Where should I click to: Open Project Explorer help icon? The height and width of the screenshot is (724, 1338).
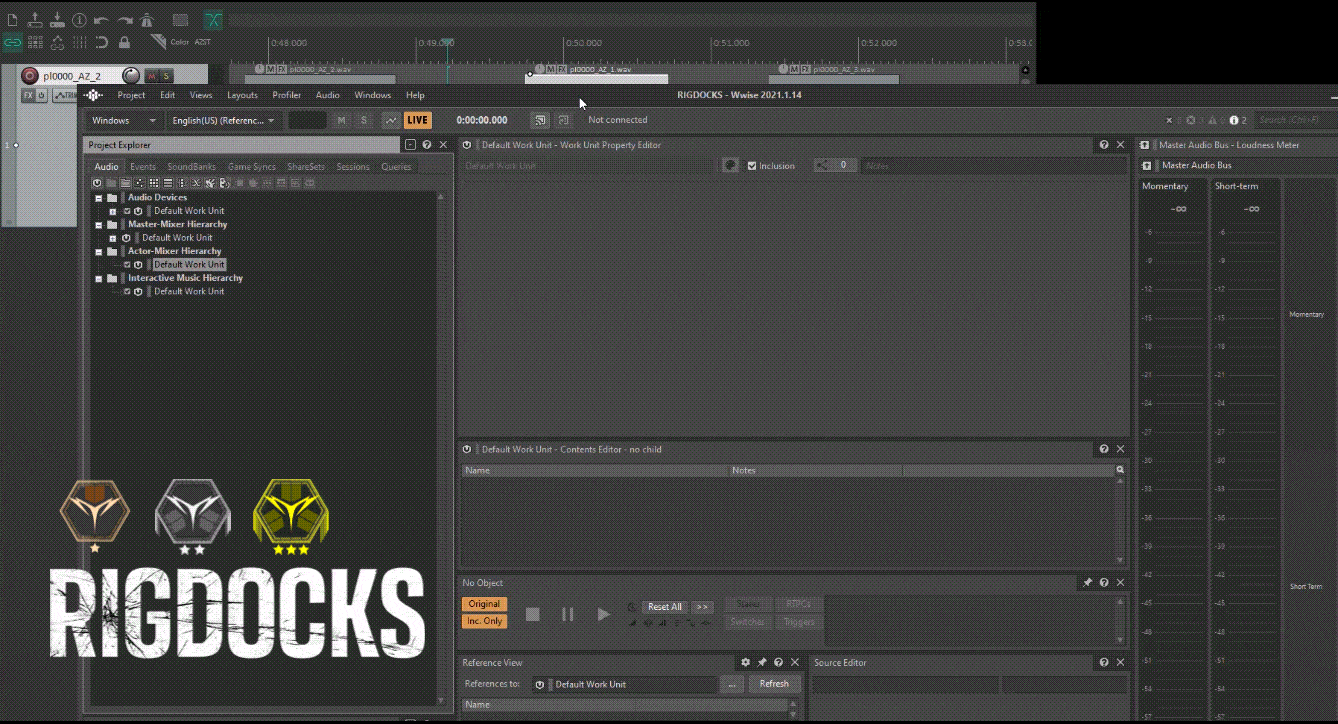pos(427,145)
